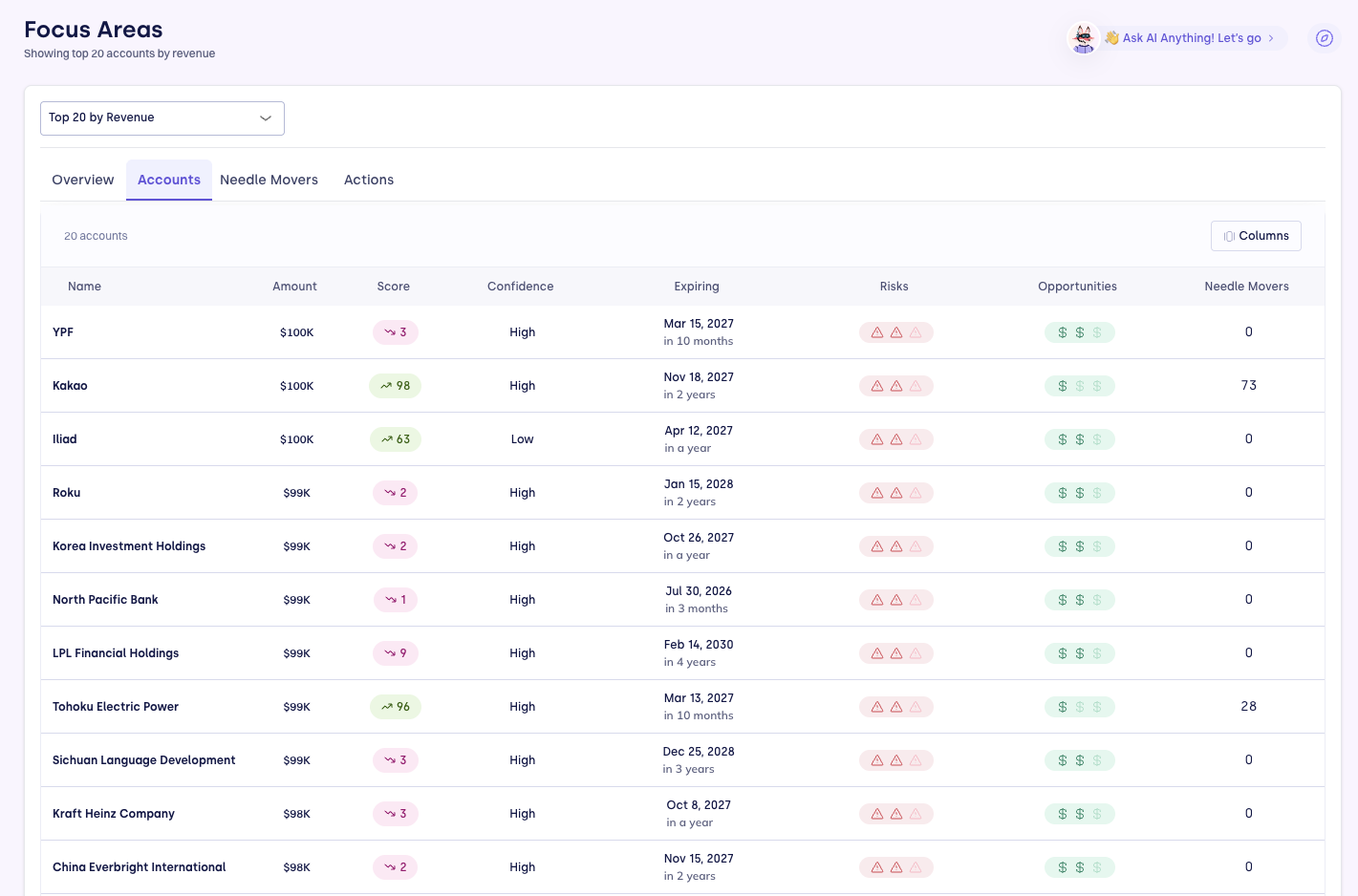The width and height of the screenshot is (1358, 896).
Task: Click the YPF score trend badge
Action: [x=395, y=332]
